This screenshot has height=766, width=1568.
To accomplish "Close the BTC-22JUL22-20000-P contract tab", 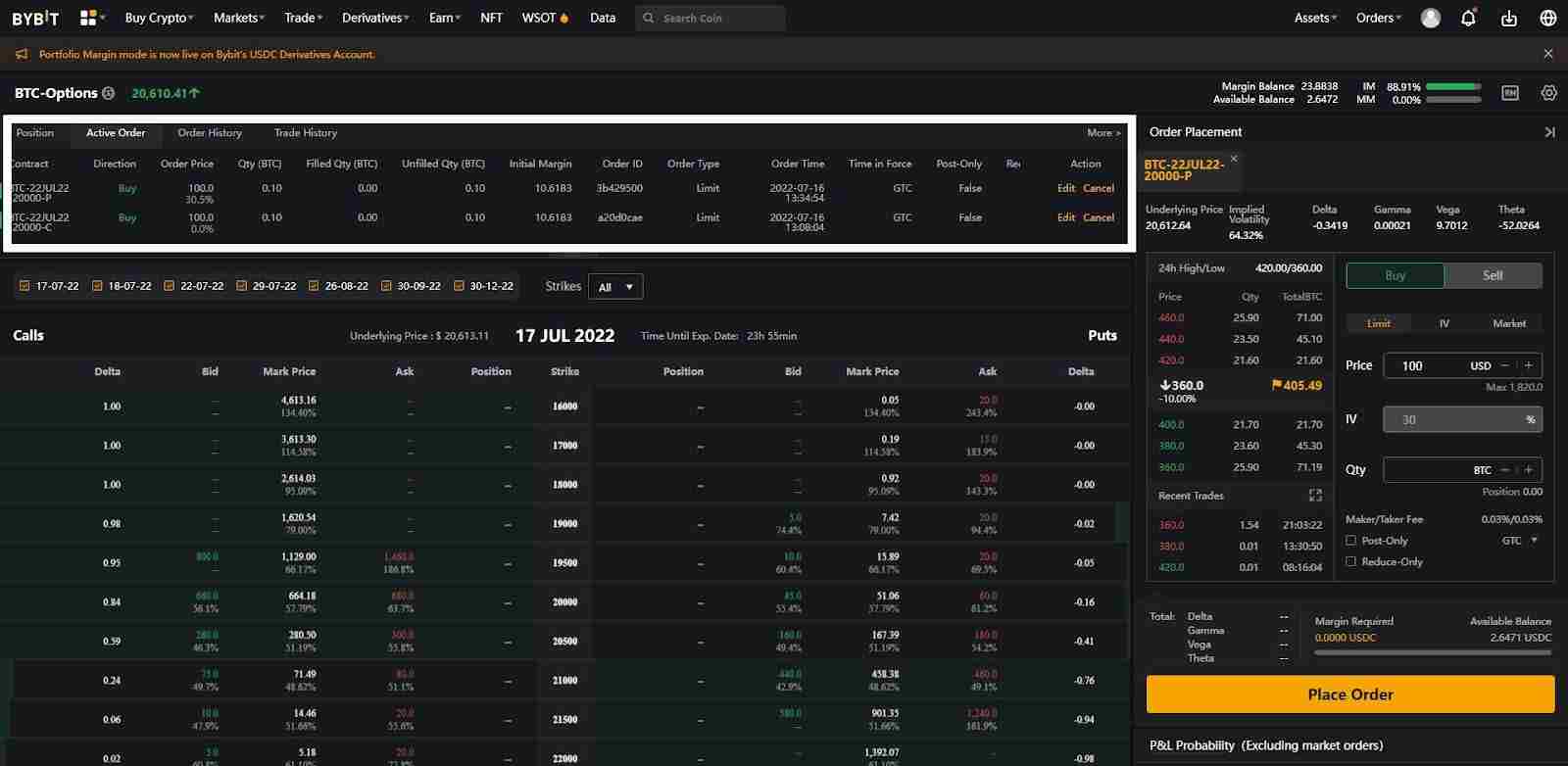I will click(x=1234, y=158).
